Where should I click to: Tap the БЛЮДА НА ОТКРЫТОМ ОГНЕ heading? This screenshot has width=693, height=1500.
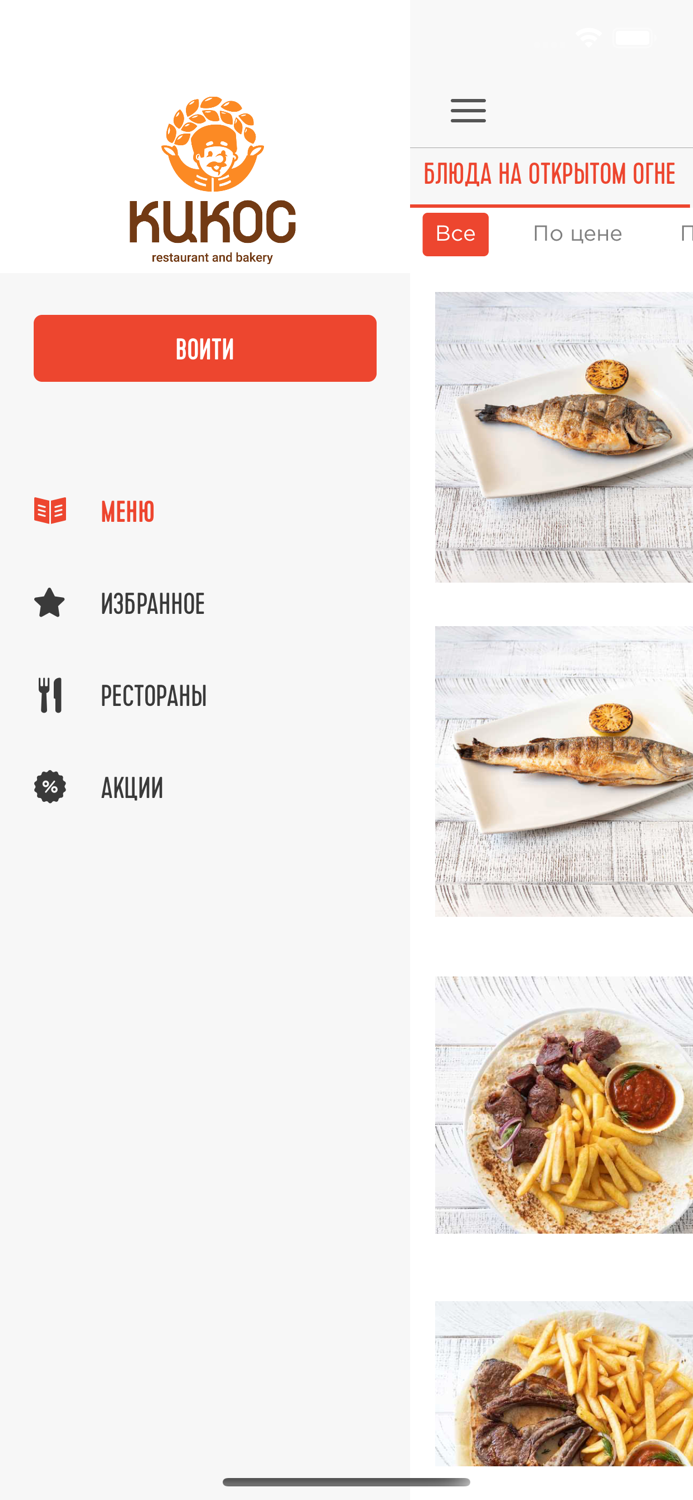tap(549, 174)
